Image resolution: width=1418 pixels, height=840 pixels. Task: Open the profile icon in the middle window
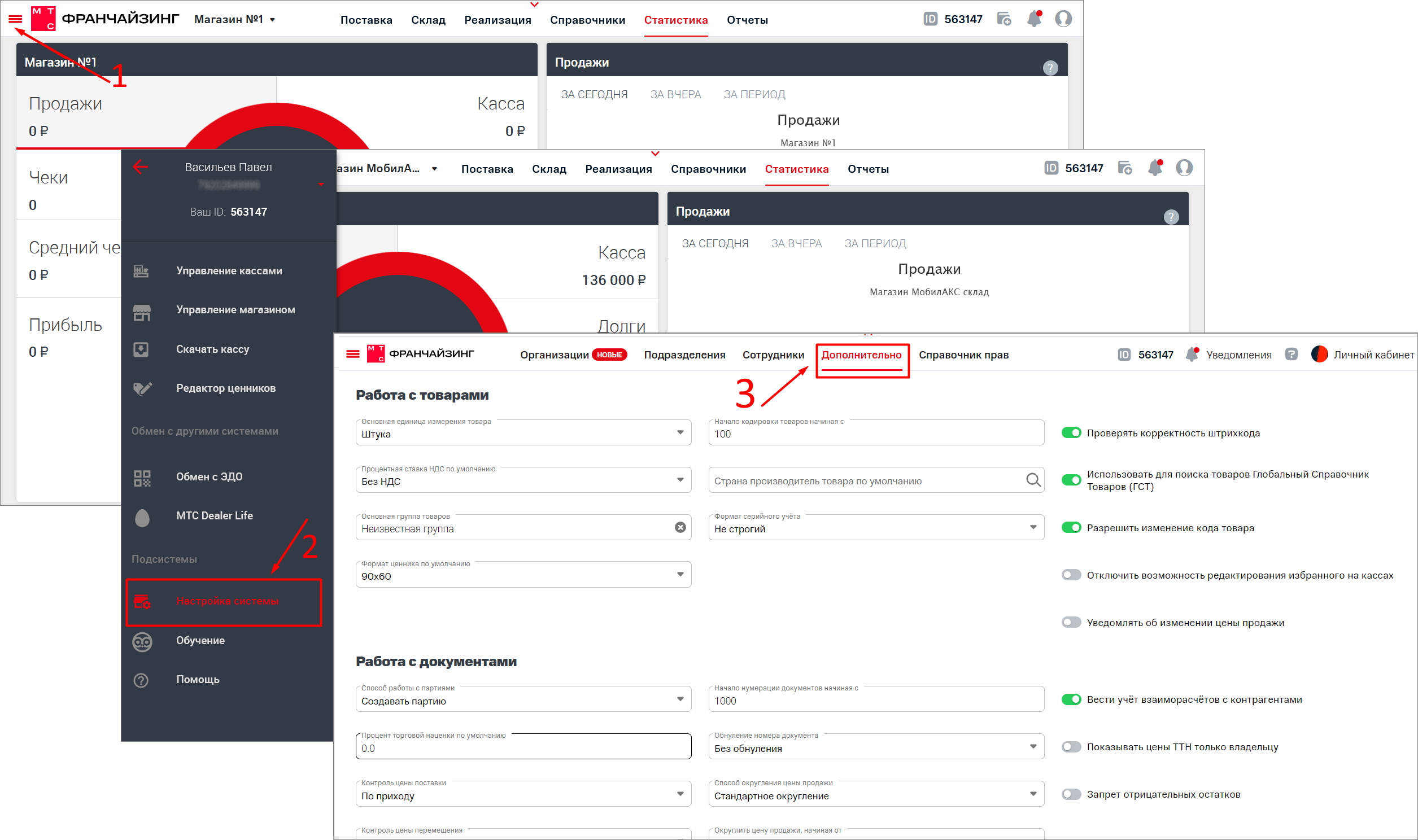click(1184, 168)
